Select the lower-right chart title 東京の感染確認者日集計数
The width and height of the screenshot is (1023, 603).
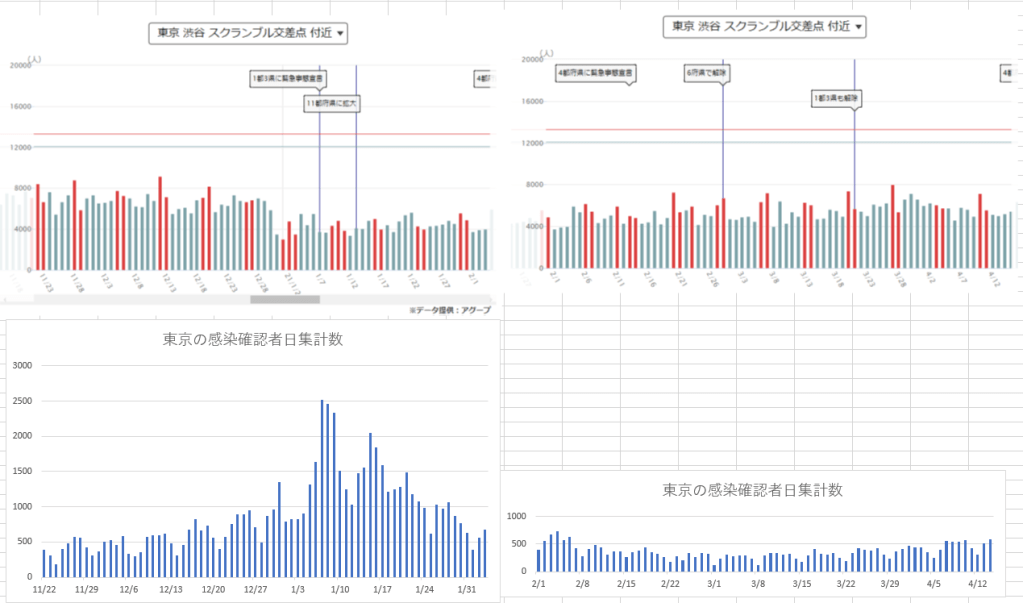[x=752, y=490]
